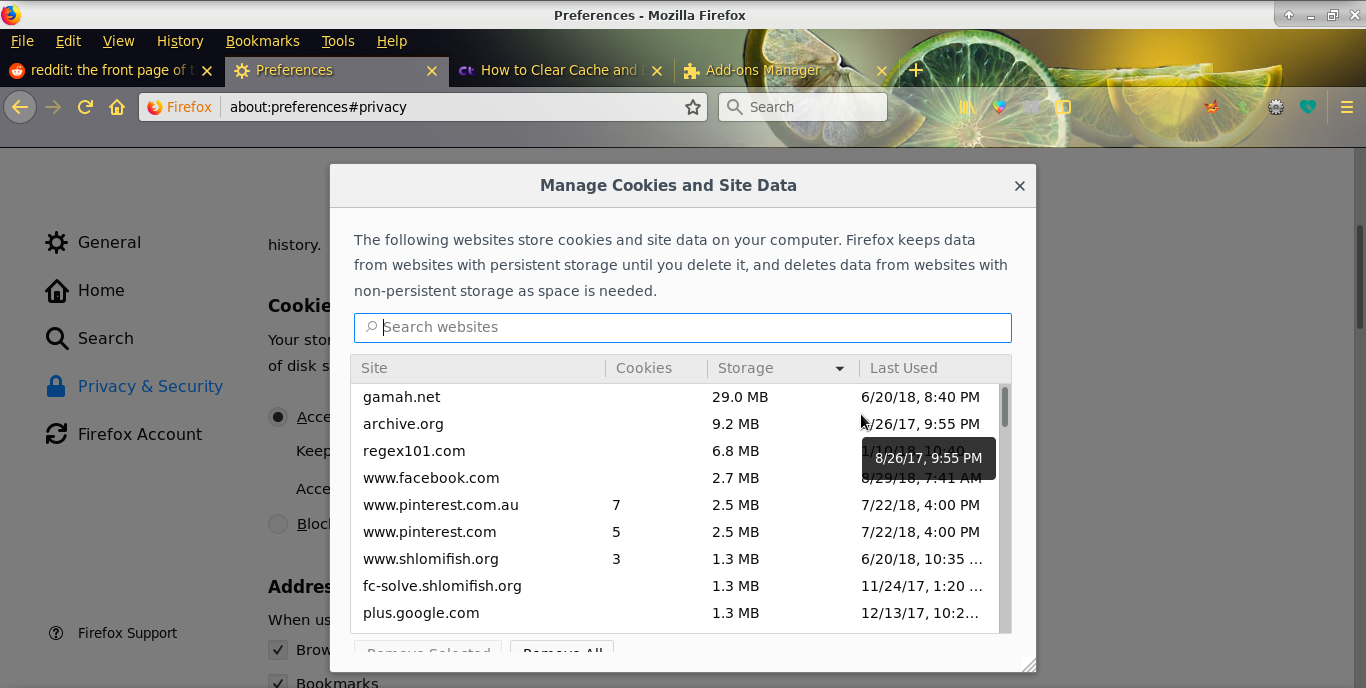Screen dimensions: 1366x688
Task: Toggle the sidebar from the toolbar
Action: (1063, 107)
